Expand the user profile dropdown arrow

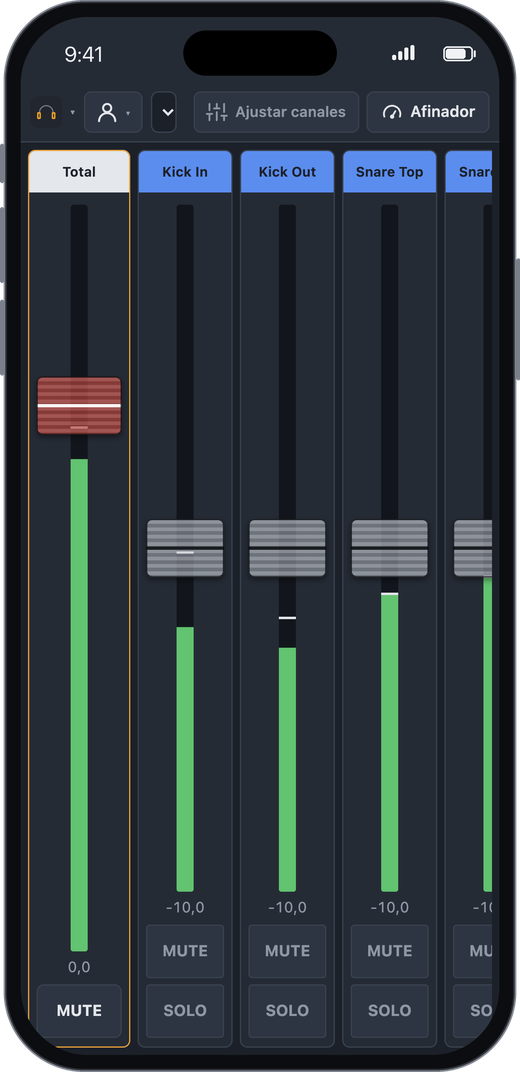[128, 113]
